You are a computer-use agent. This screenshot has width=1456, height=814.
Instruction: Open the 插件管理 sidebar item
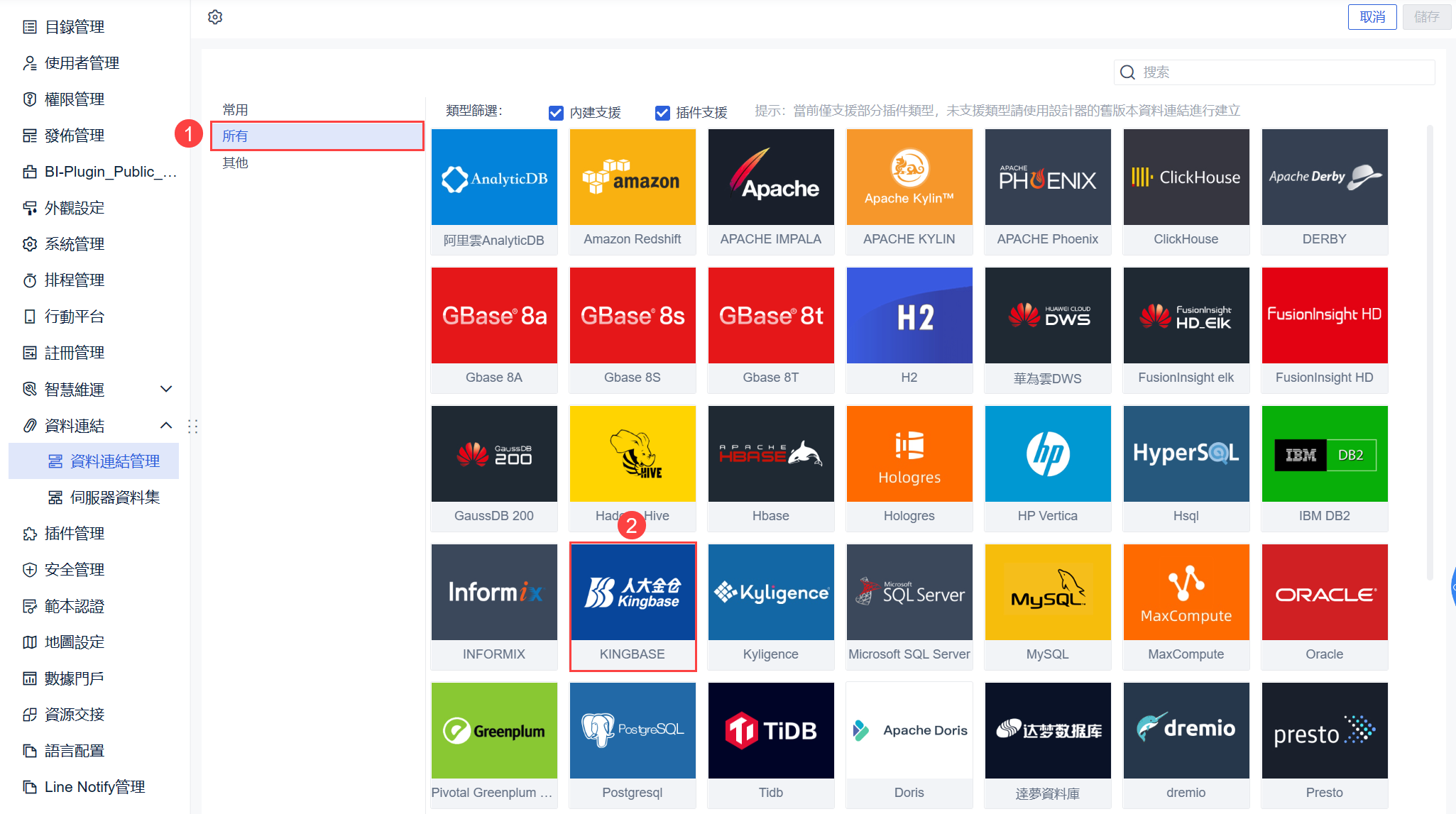(x=75, y=534)
